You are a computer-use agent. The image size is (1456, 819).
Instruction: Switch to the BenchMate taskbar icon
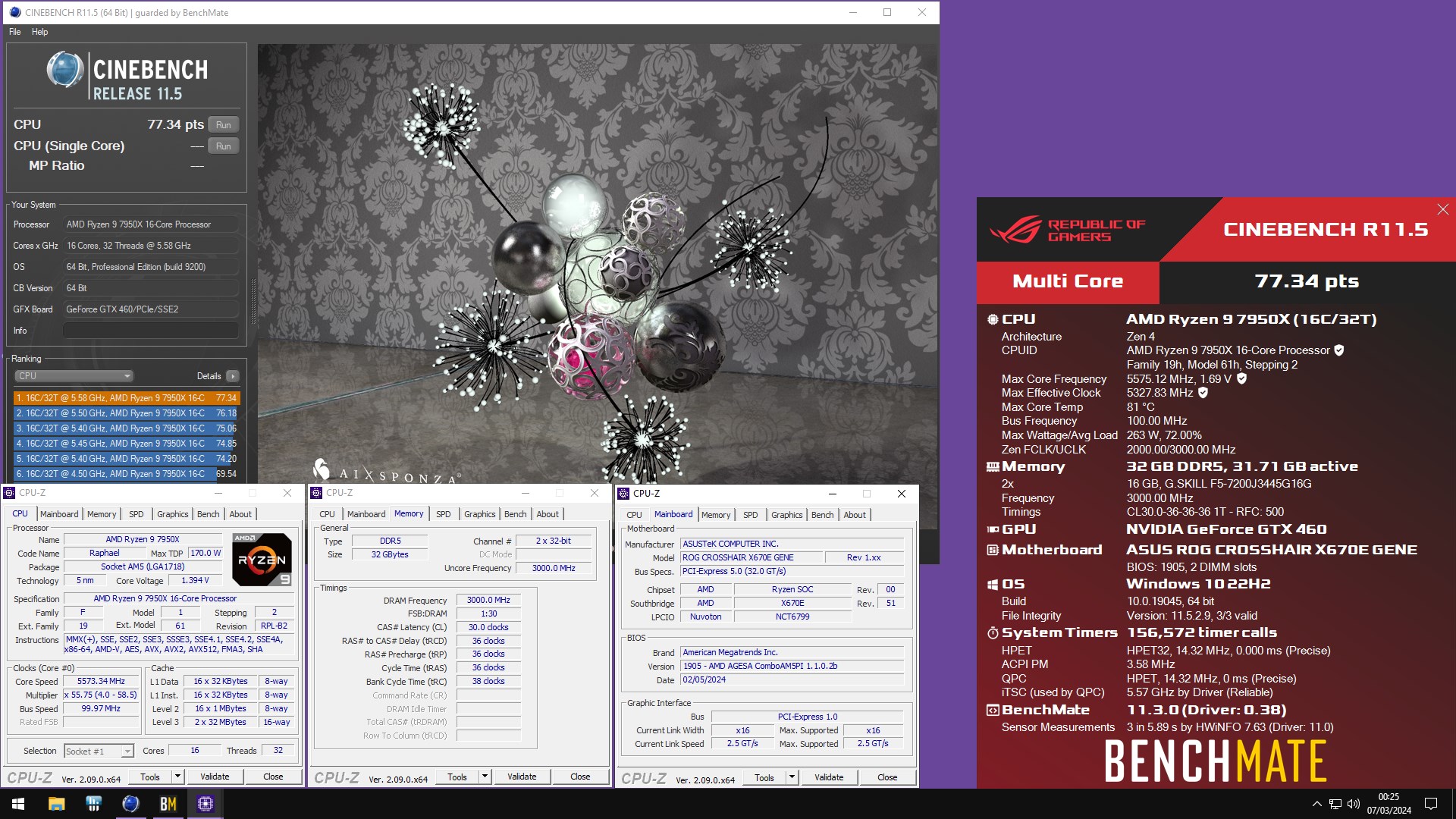168,804
